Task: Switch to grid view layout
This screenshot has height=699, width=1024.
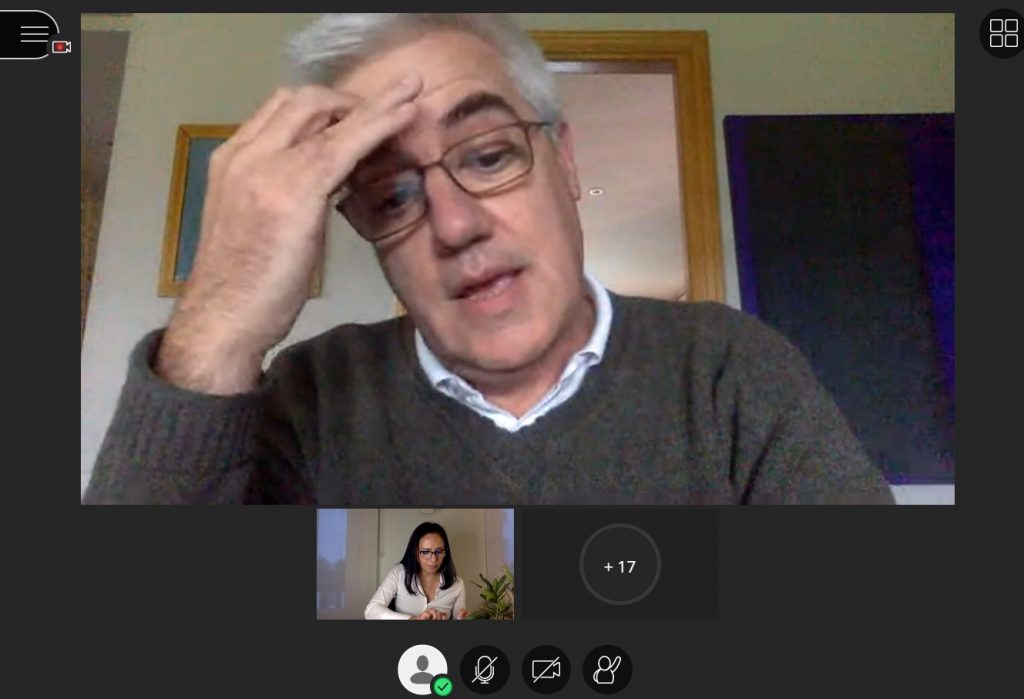Action: 1002,33
